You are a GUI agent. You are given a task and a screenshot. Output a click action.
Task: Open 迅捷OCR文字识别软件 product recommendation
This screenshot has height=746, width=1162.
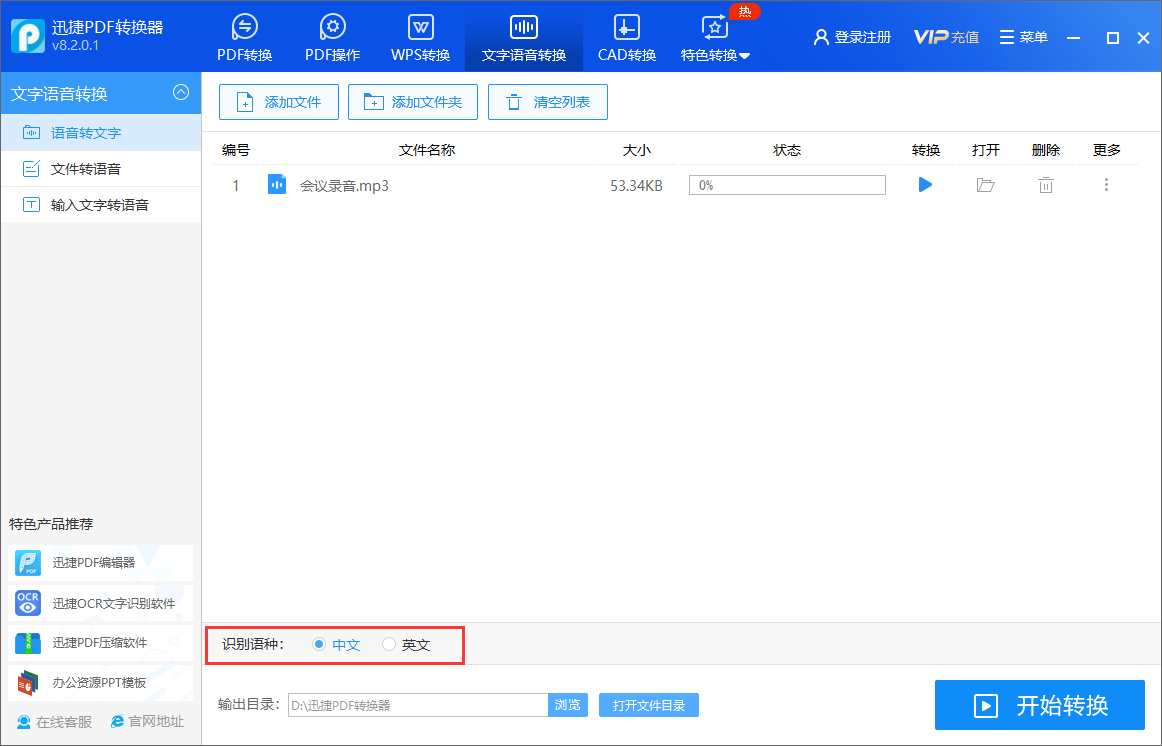[x=100, y=603]
